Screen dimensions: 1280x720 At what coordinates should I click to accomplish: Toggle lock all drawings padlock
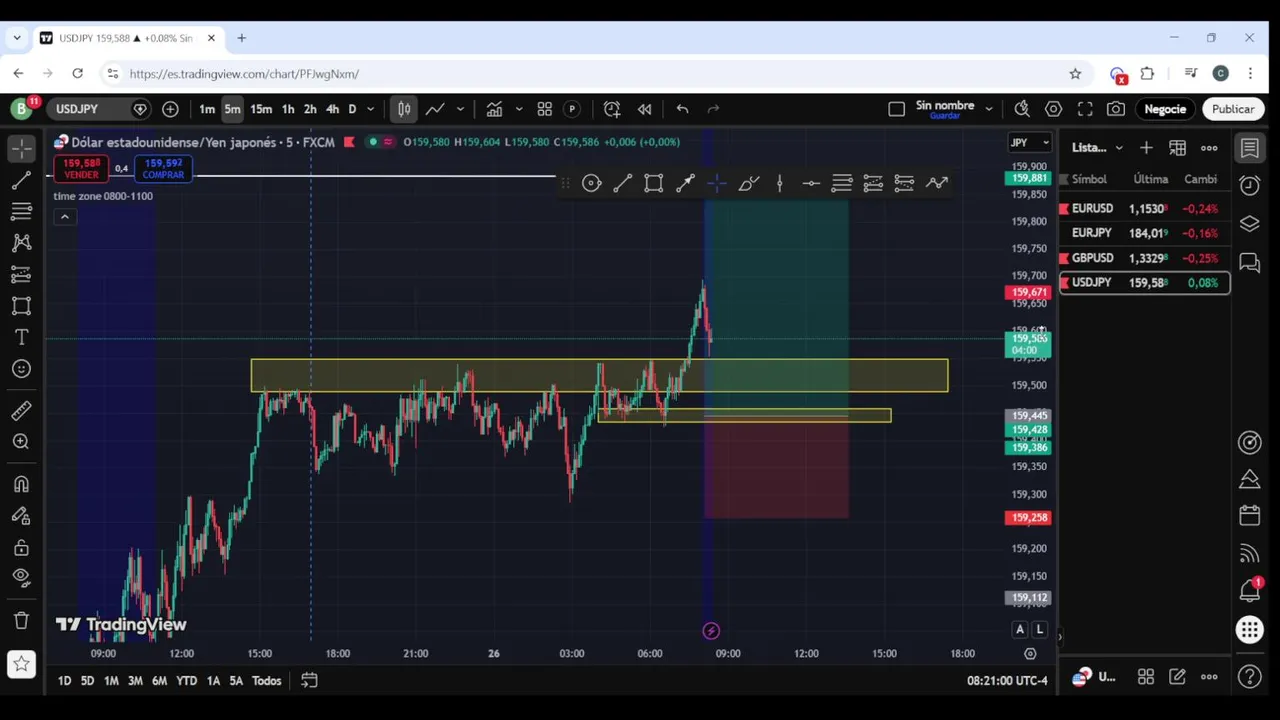(x=21, y=548)
